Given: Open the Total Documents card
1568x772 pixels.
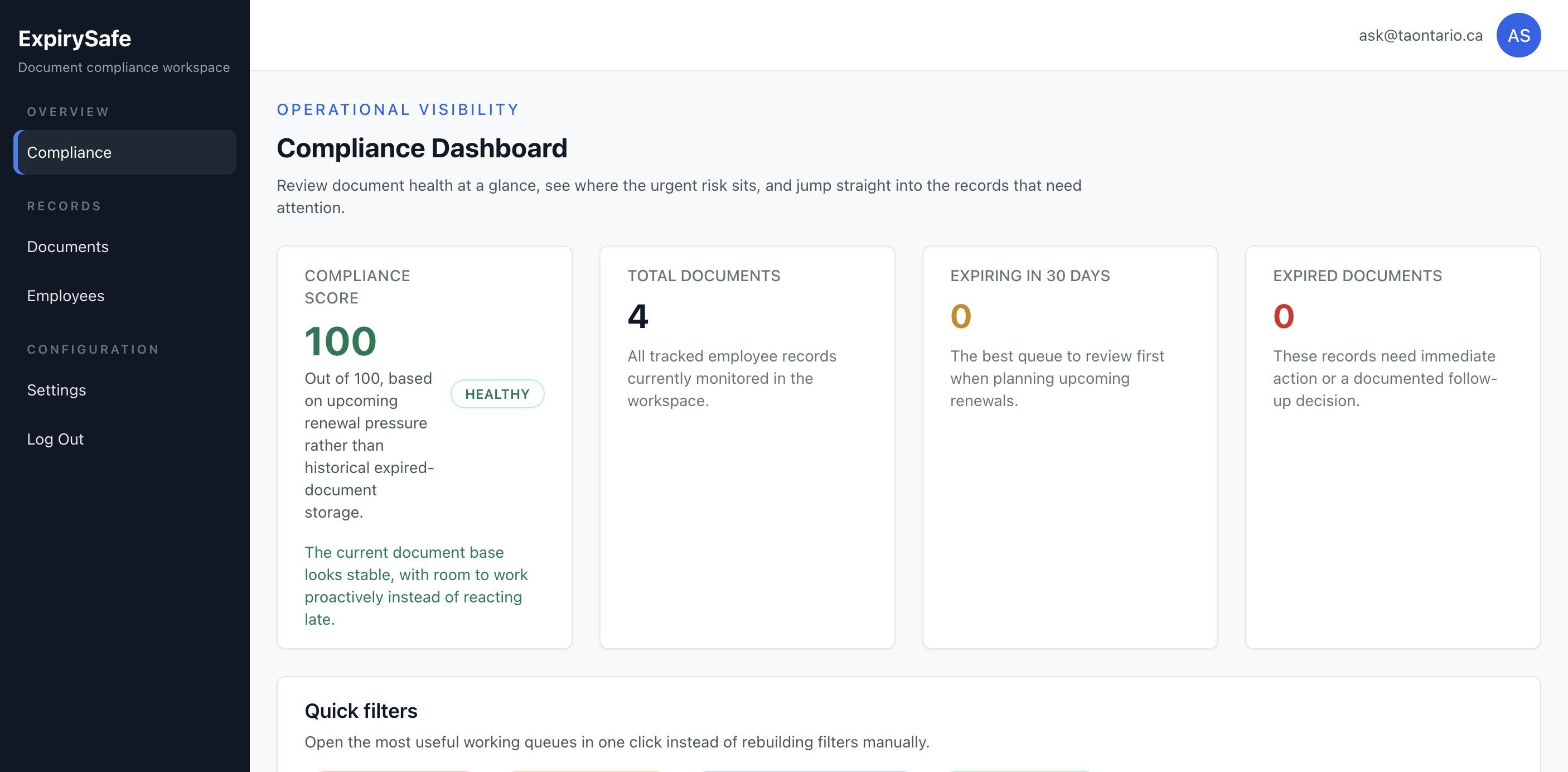Looking at the screenshot, I should [747, 447].
